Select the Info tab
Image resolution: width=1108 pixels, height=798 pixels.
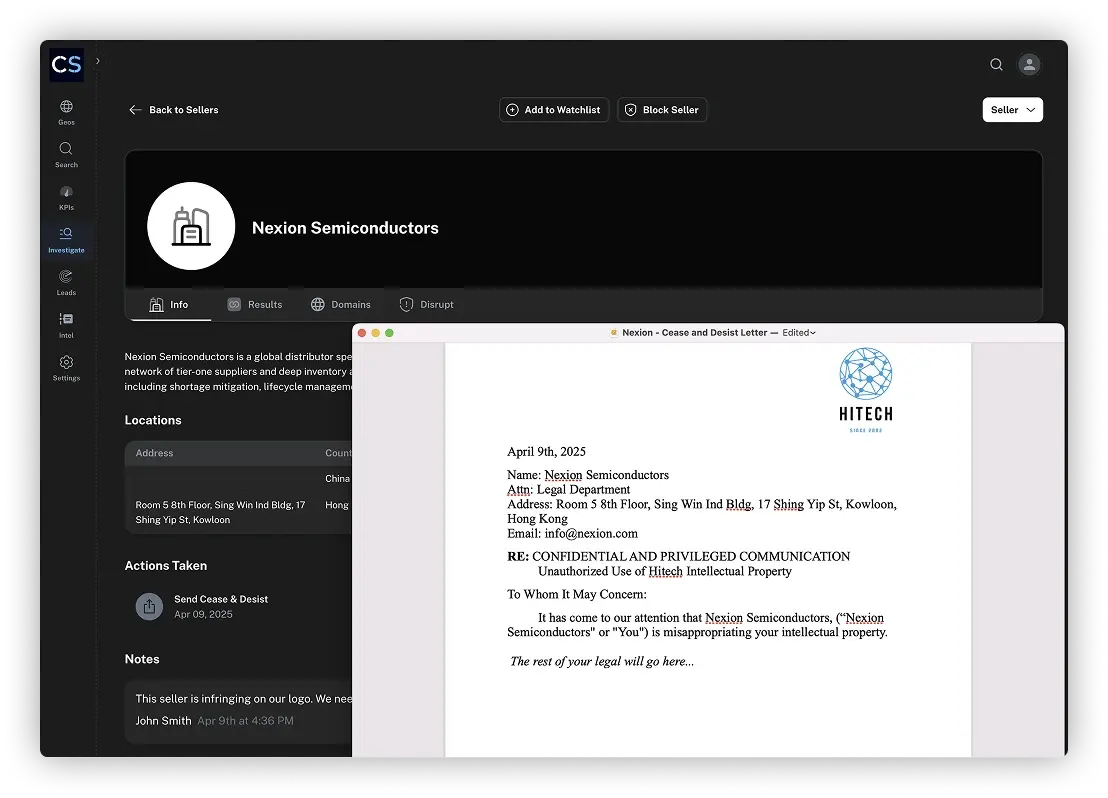pyautogui.click(x=169, y=305)
